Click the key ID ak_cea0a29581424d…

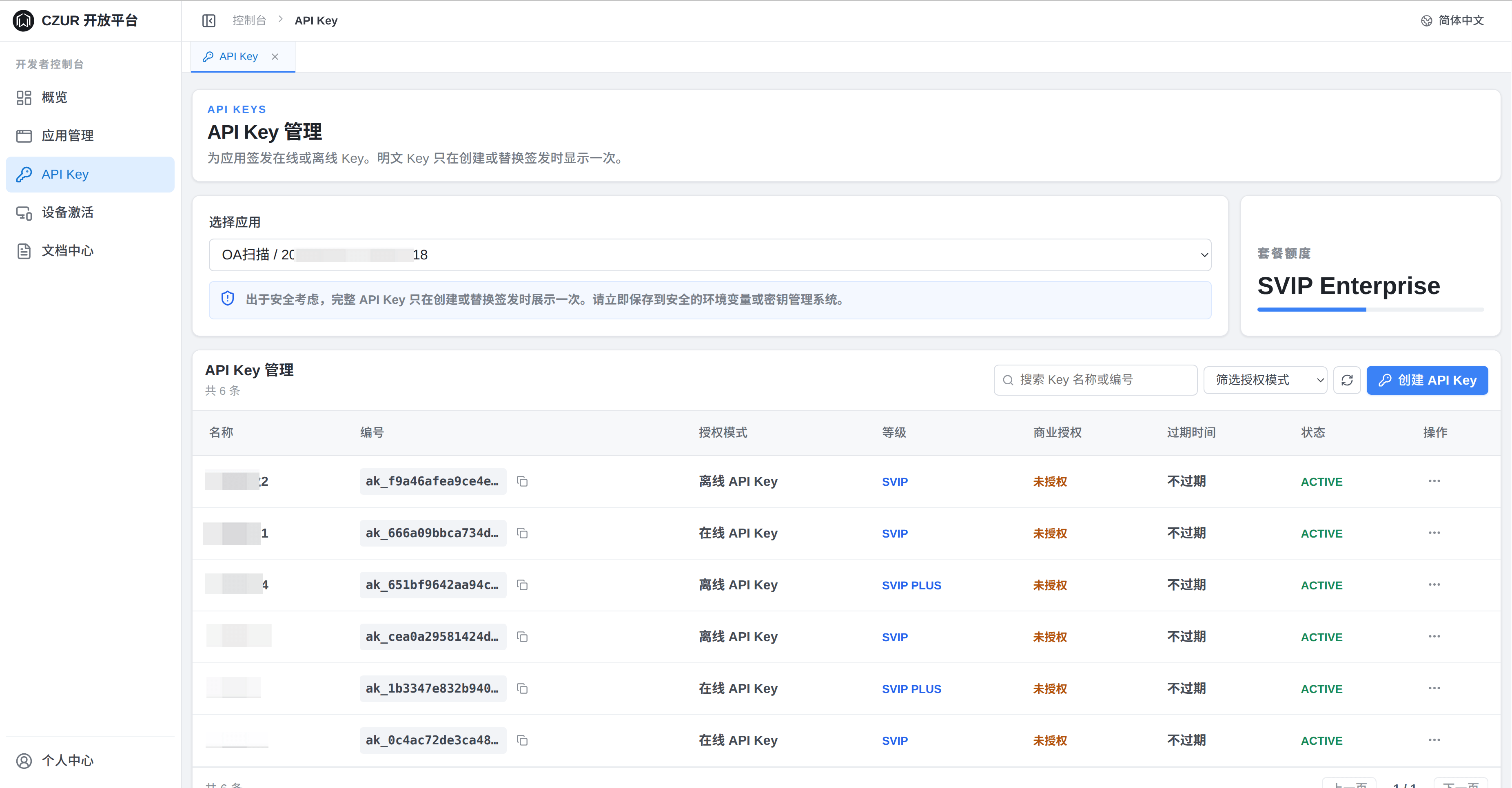(432, 637)
